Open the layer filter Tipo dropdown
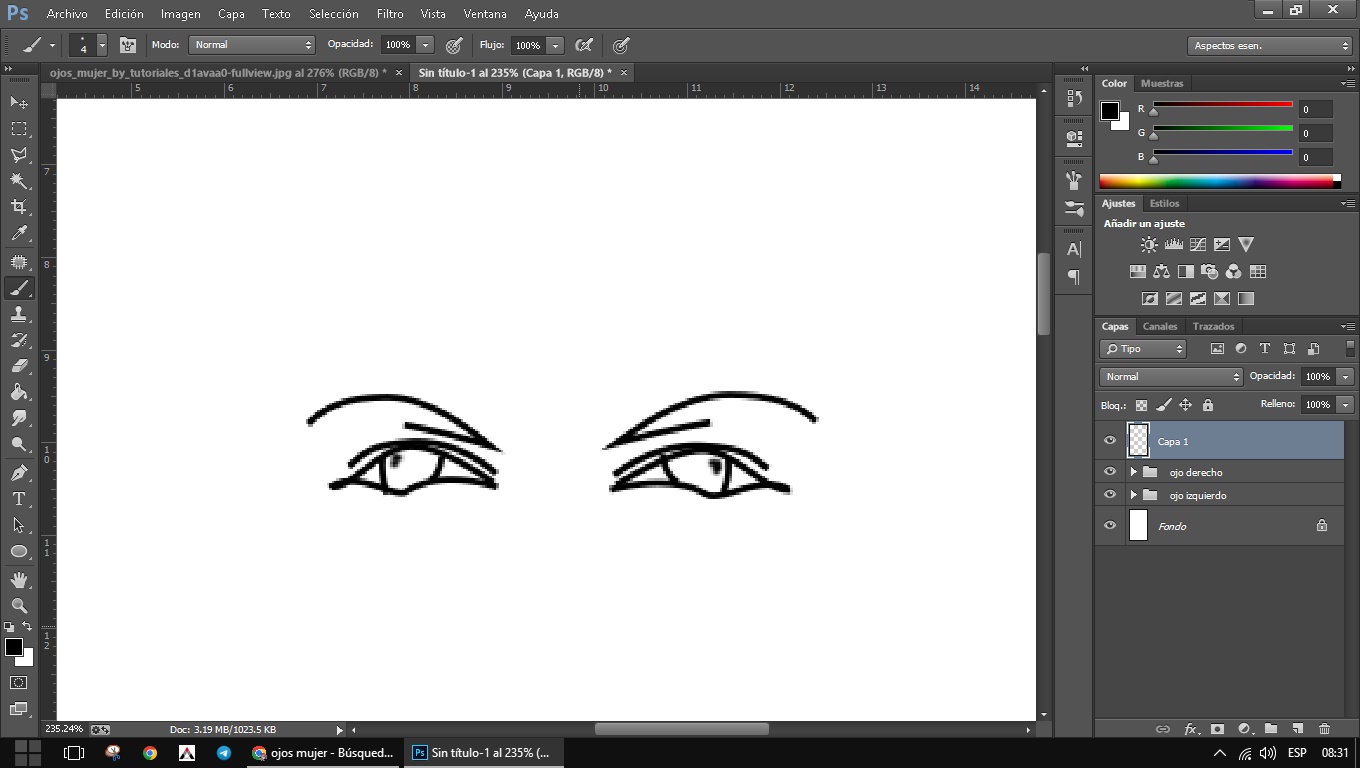1360x768 pixels. pyautogui.click(x=1143, y=349)
